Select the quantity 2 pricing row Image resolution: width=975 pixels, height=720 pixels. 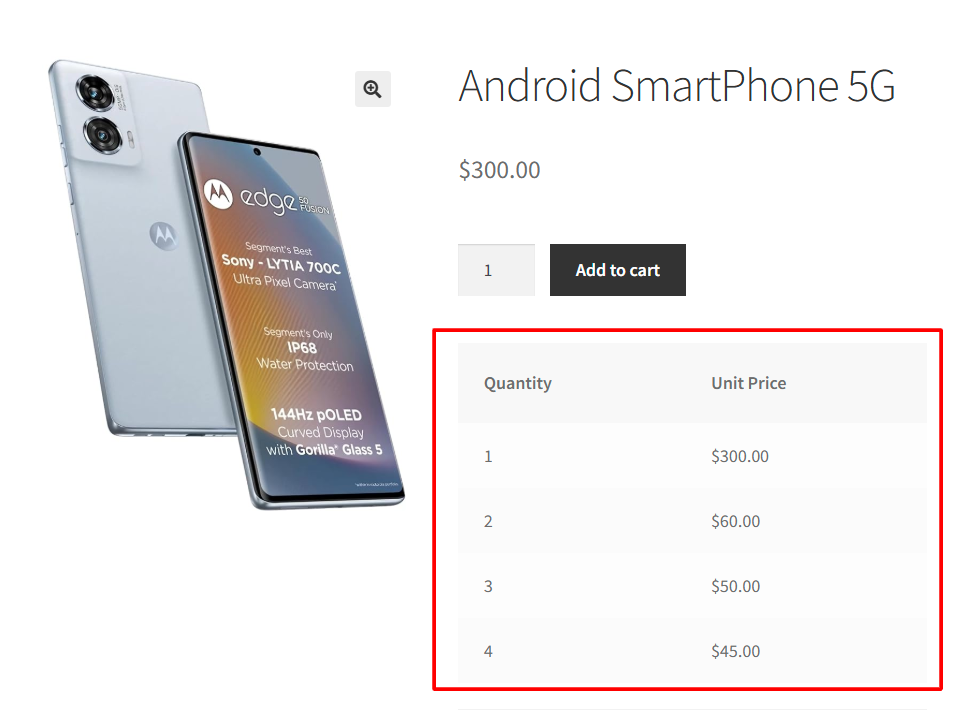[x=692, y=521]
